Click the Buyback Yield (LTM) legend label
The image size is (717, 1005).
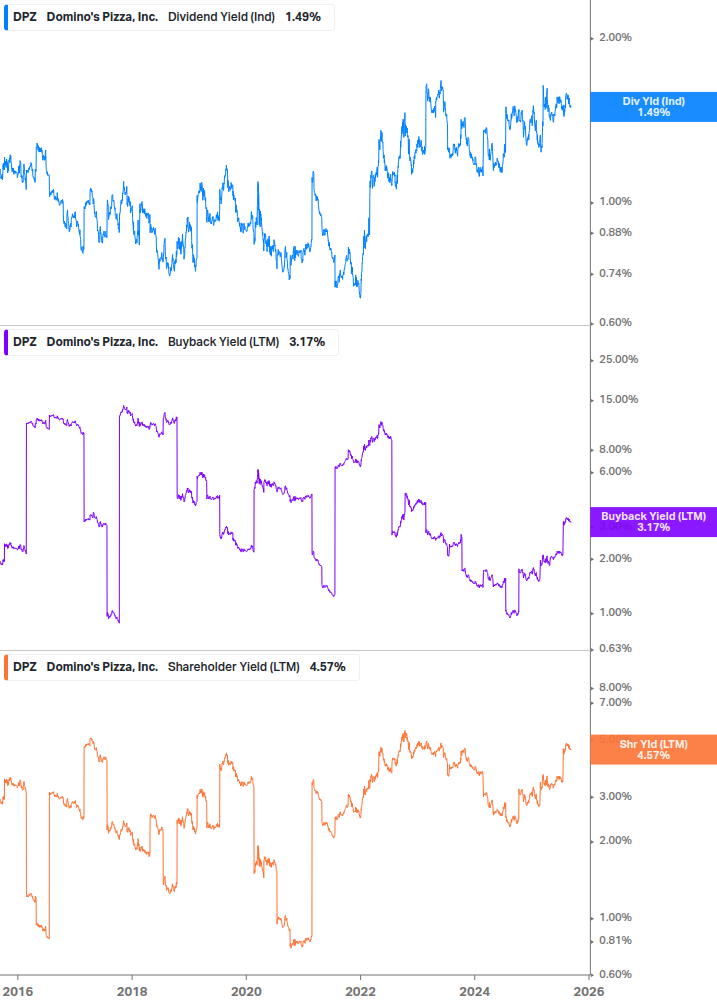223,342
